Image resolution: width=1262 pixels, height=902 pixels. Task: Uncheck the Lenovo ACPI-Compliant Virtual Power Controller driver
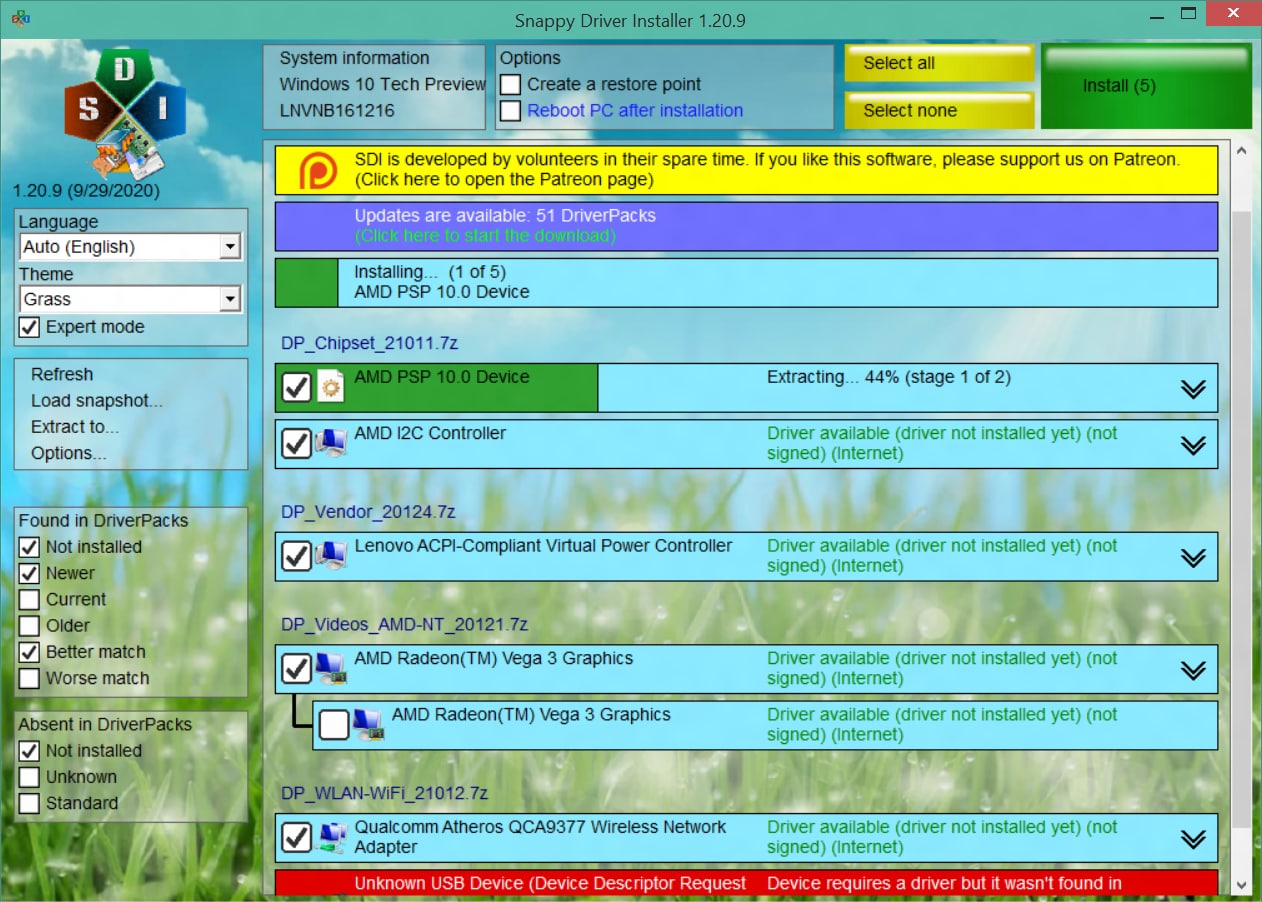(x=297, y=556)
